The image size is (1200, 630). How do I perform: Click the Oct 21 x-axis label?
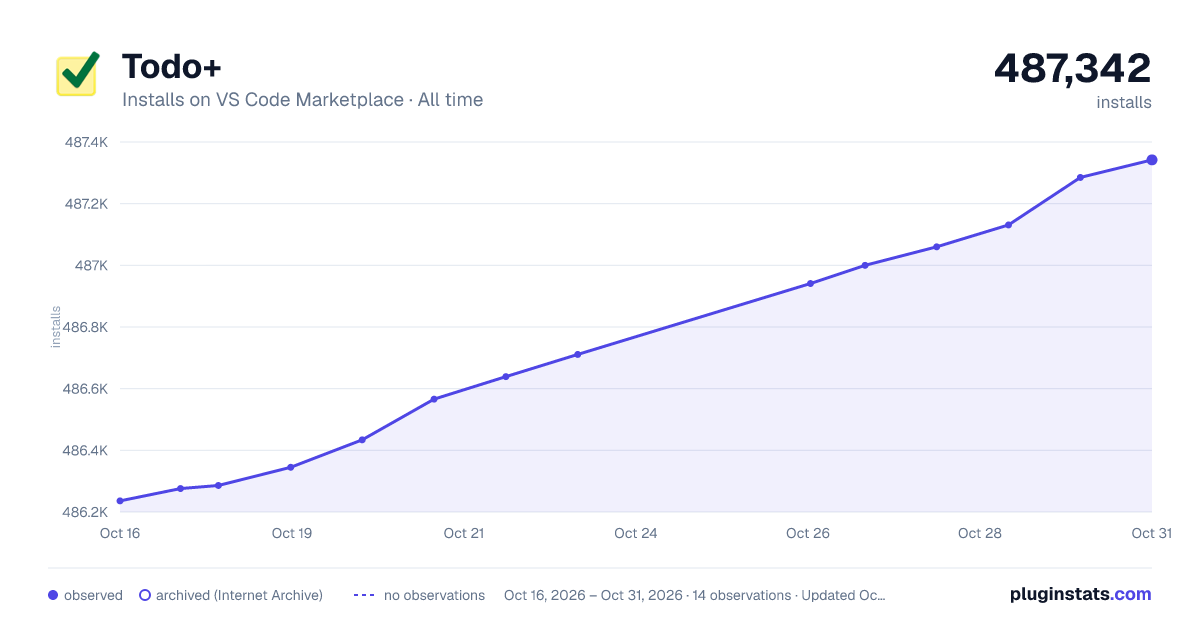click(x=464, y=533)
